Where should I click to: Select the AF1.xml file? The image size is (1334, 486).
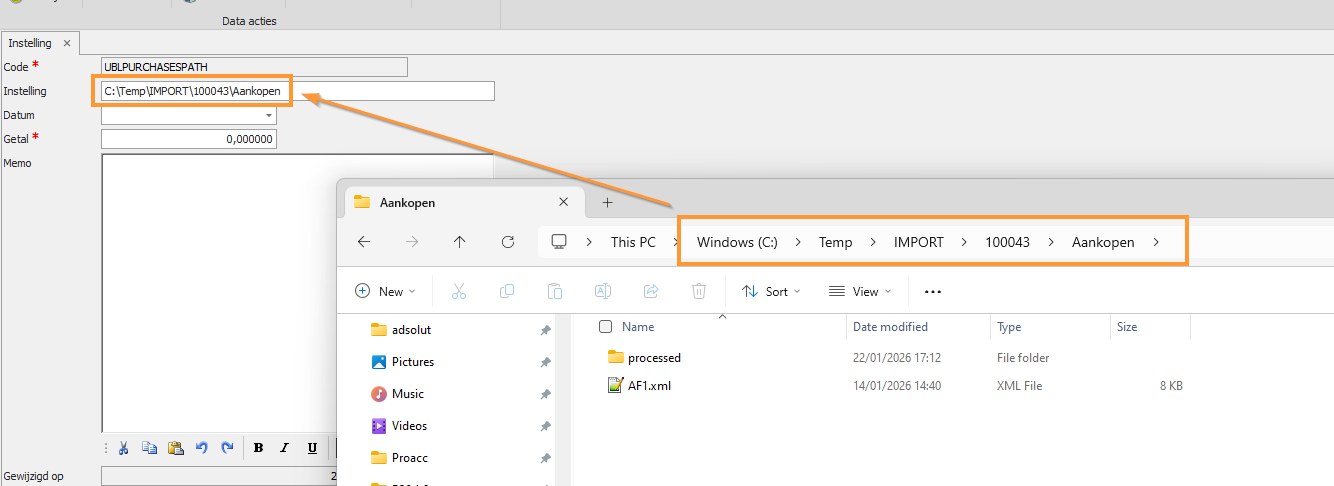click(648, 386)
